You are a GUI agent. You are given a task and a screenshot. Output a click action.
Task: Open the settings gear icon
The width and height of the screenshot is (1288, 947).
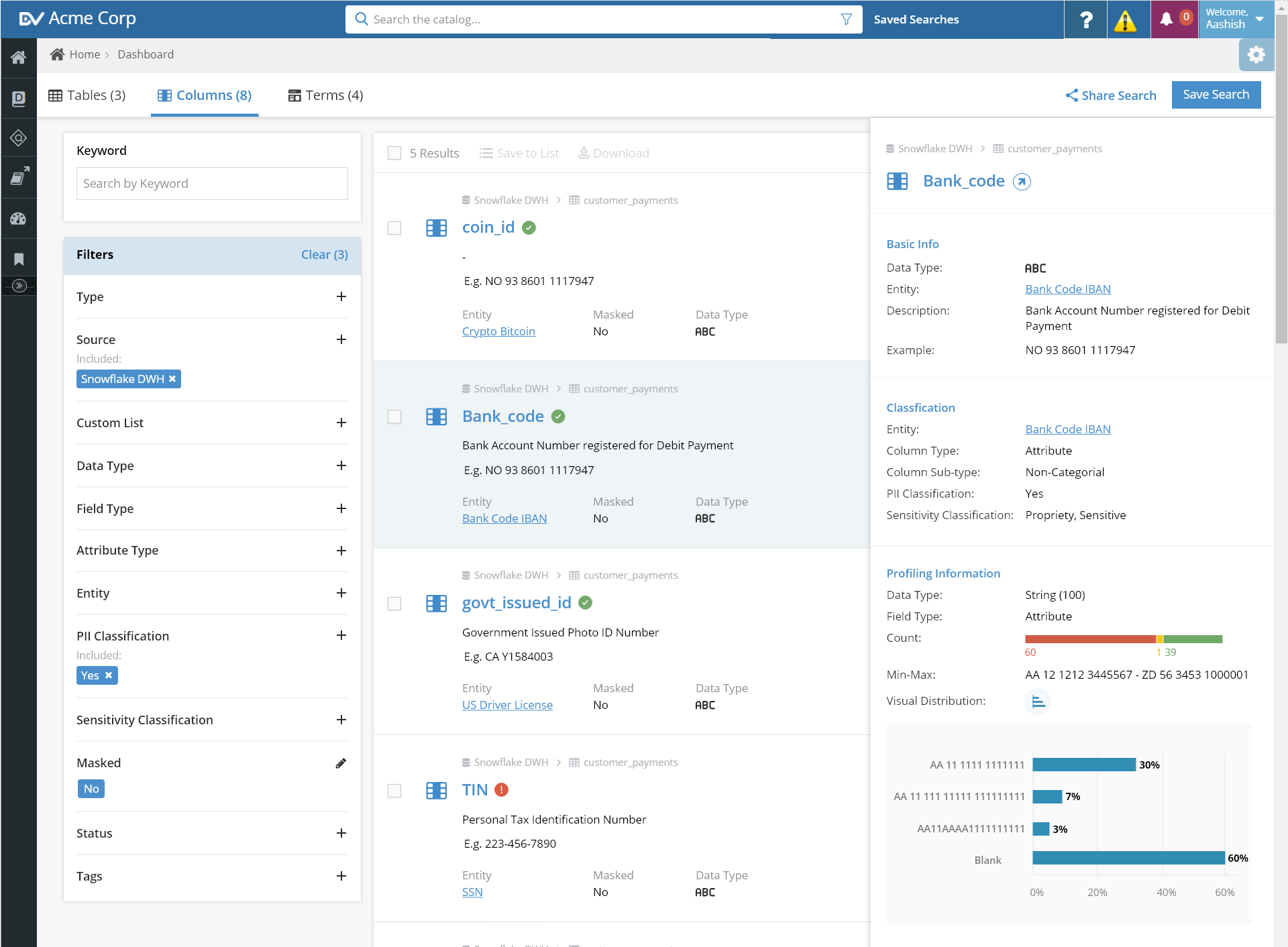[1256, 55]
